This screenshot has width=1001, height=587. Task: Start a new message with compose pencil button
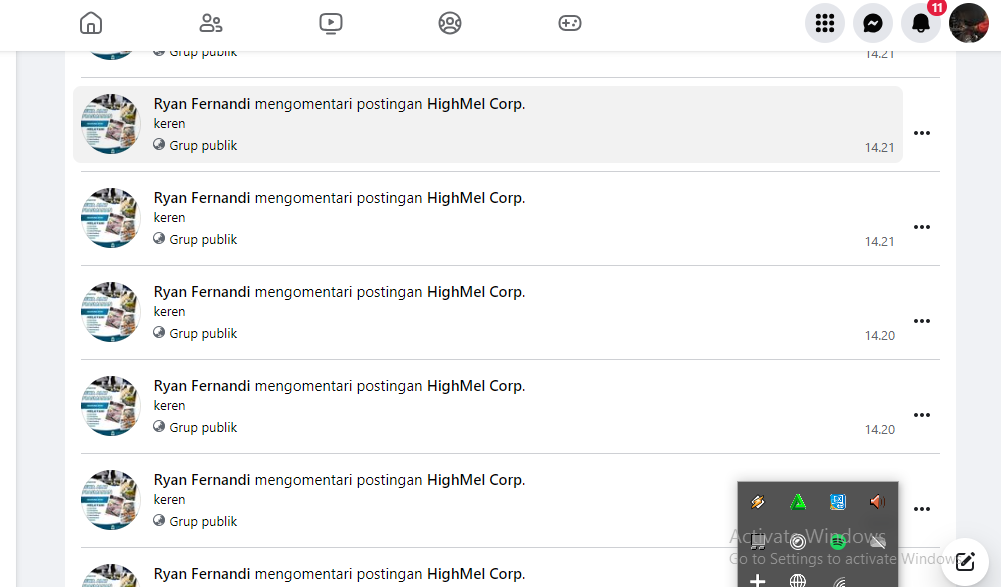(x=965, y=561)
